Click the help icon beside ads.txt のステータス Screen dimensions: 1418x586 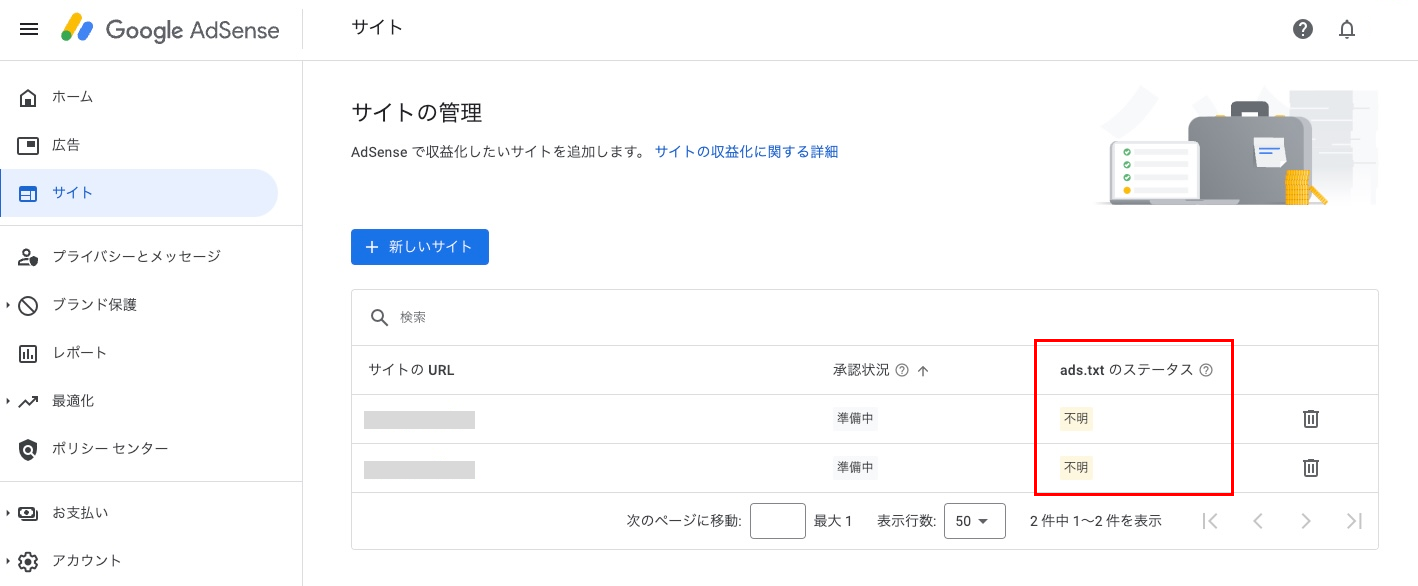pyautogui.click(x=1206, y=370)
